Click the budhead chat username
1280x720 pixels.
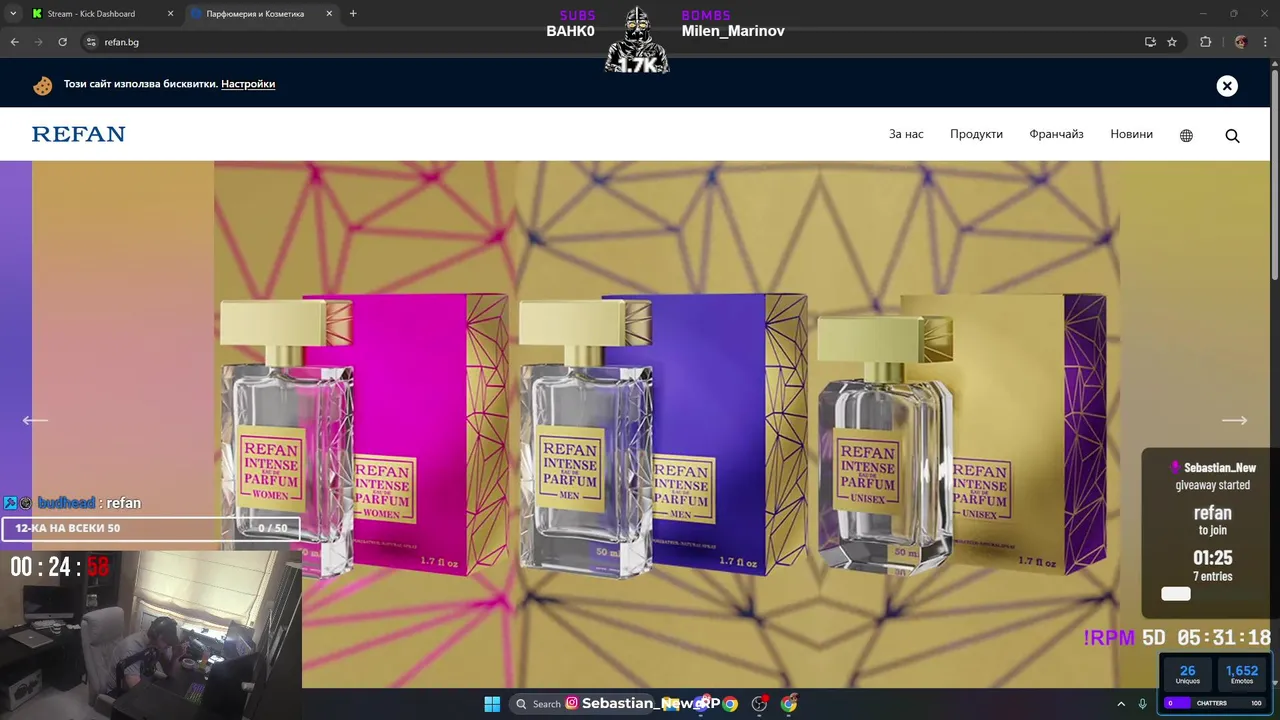pos(66,503)
